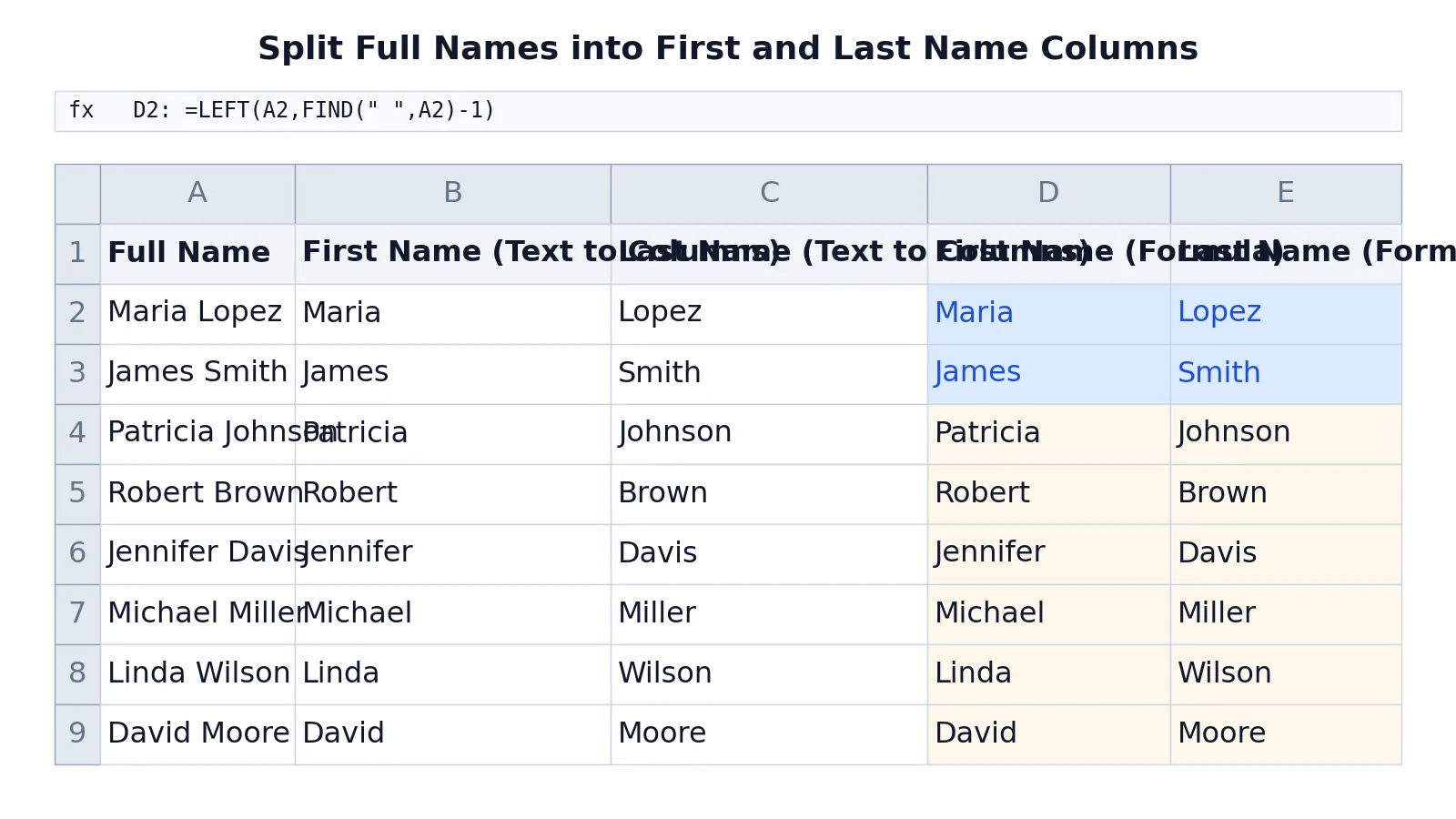Select blue cell E2 containing 'Lopez'

pyautogui.click(x=1286, y=314)
